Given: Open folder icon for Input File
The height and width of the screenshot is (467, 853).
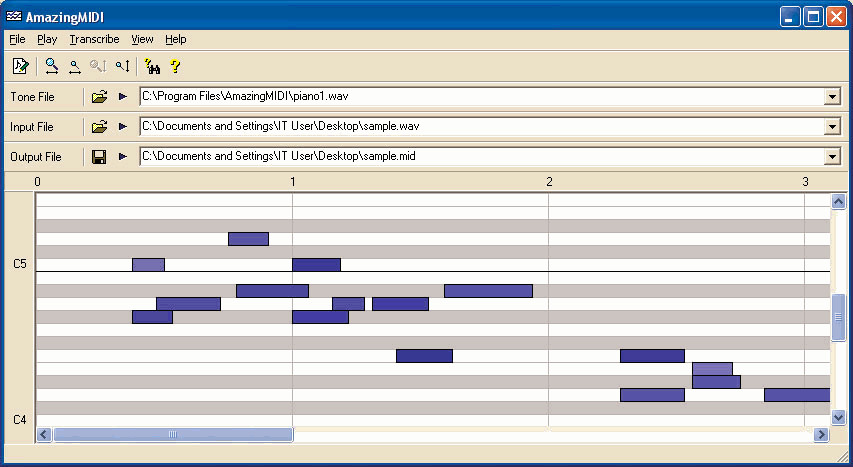Looking at the screenshot, I should coord(99,127).
